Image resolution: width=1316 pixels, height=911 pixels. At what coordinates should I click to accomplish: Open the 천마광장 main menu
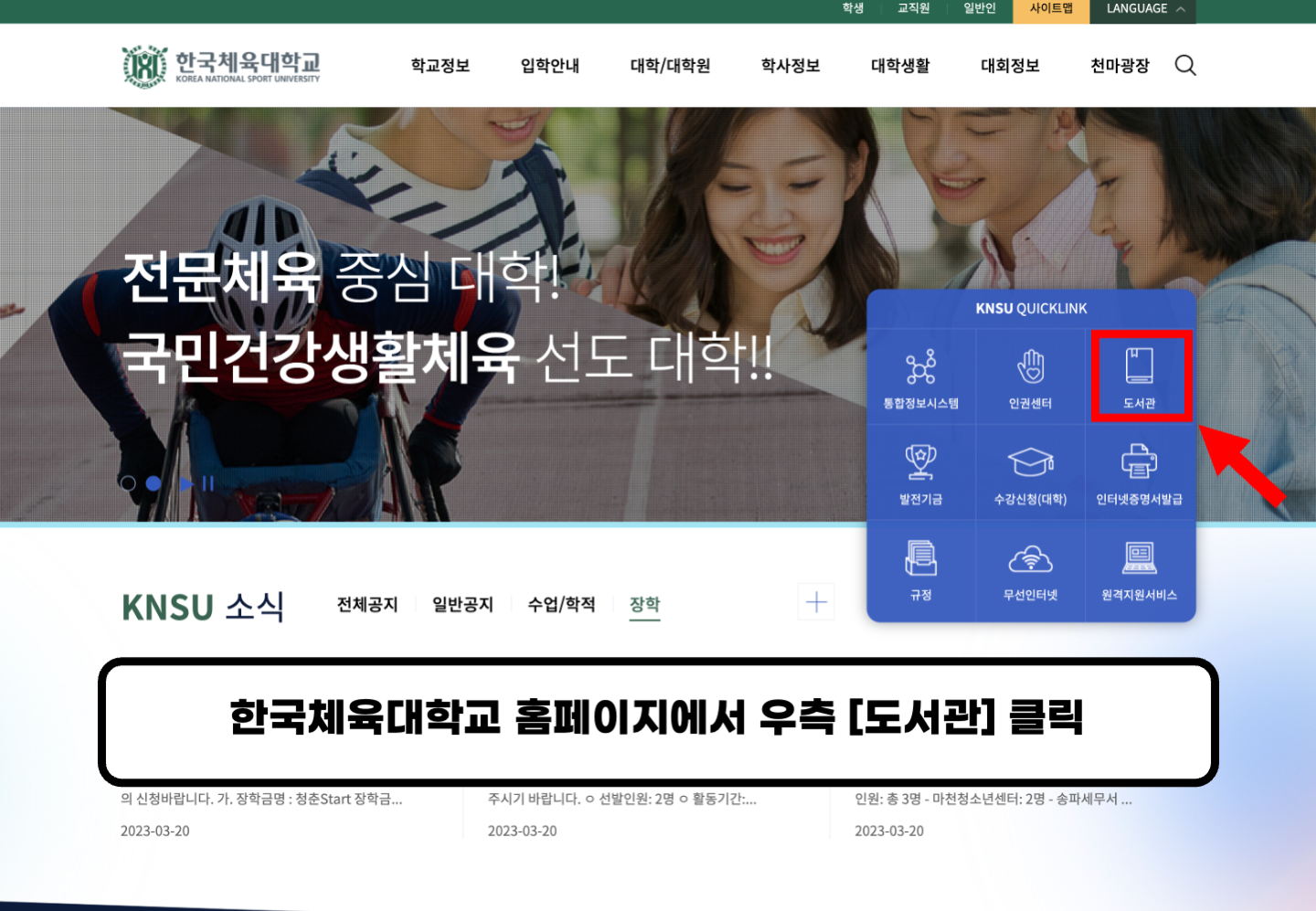coord(1120,66)
